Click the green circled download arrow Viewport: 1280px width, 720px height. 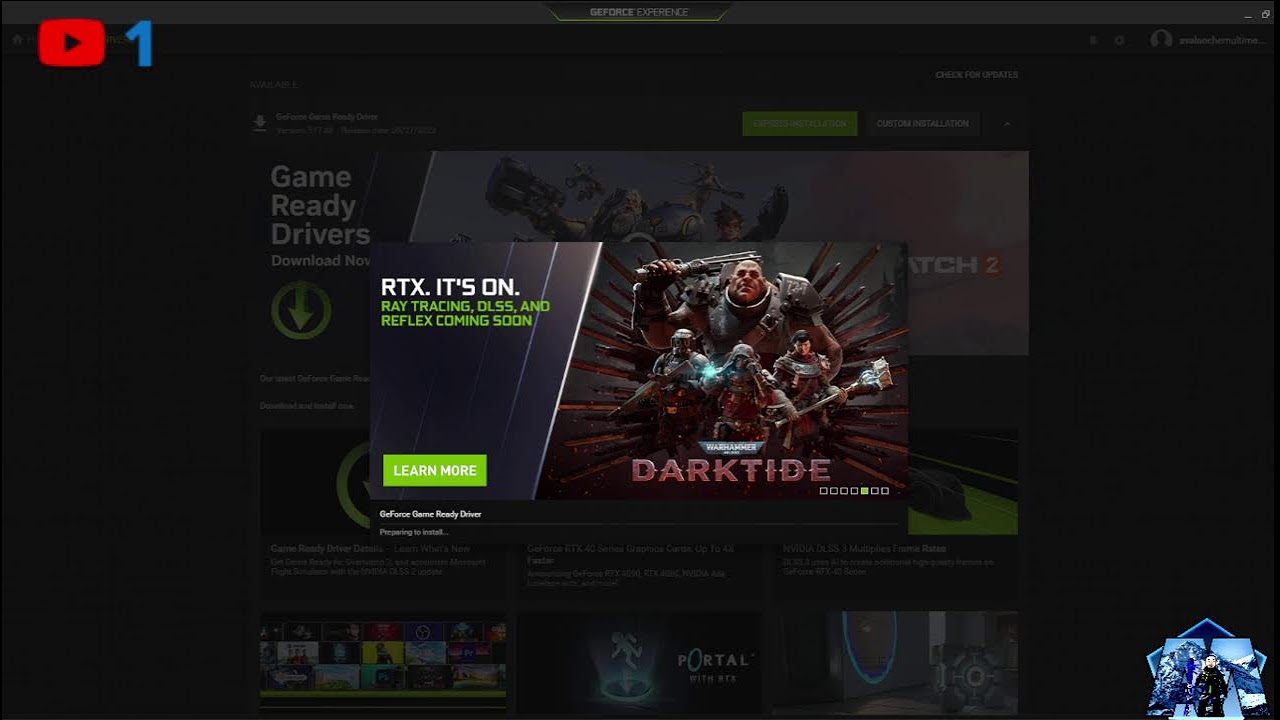click(x=301, y=310)
